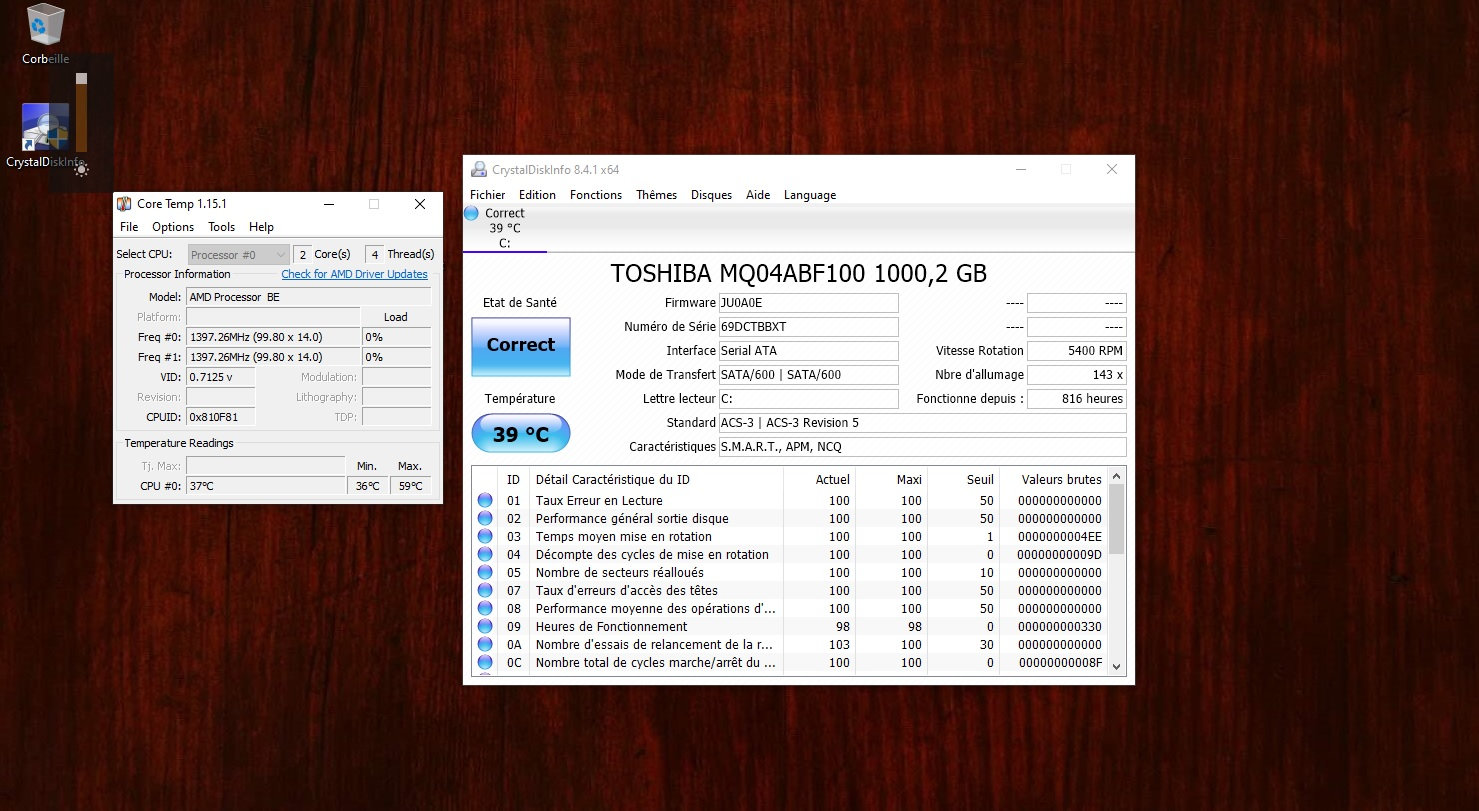
Task: Click status orb for Heures de Fonctionnement
Action: [485, 627]
